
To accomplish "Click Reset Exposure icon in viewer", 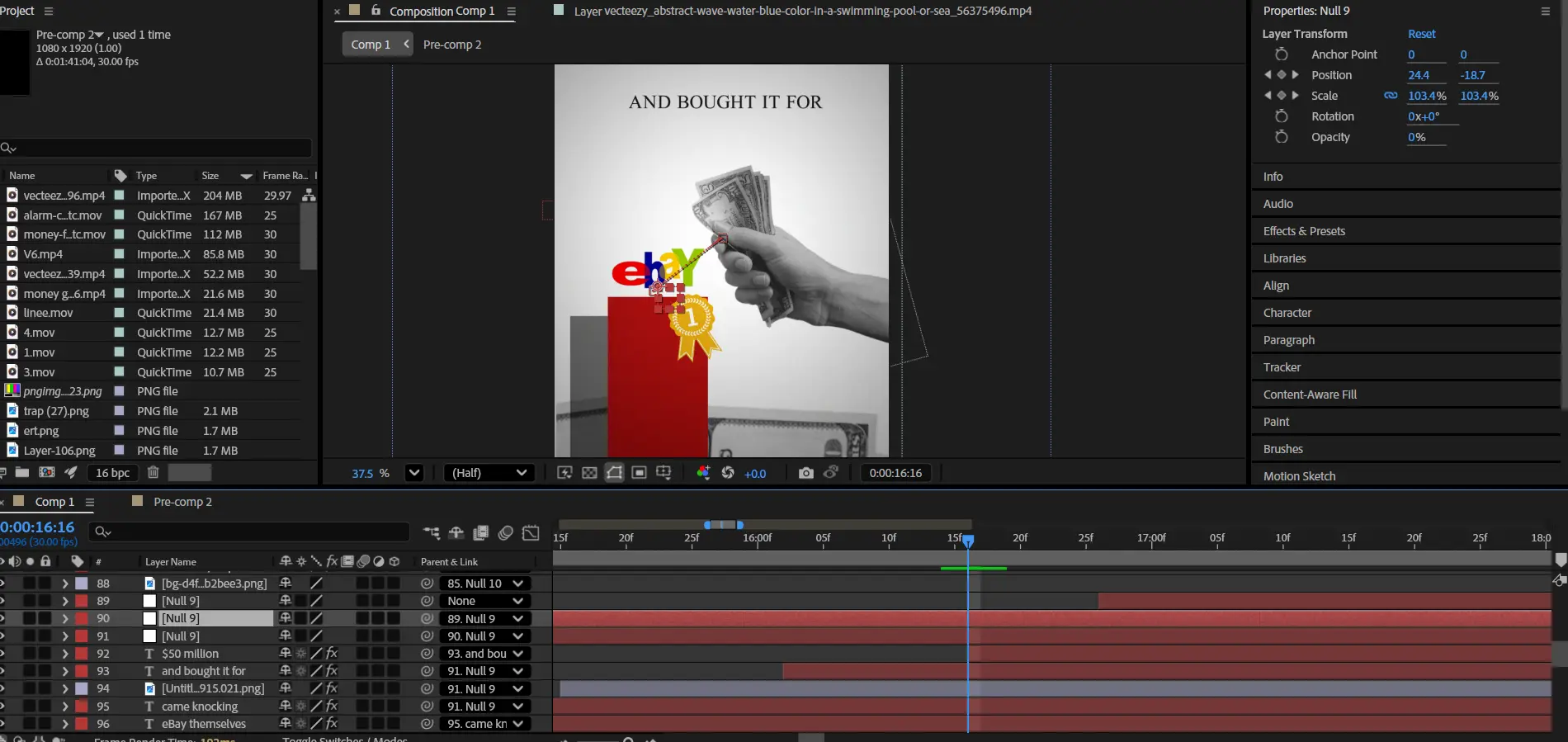I will click(x=728, y=473).
